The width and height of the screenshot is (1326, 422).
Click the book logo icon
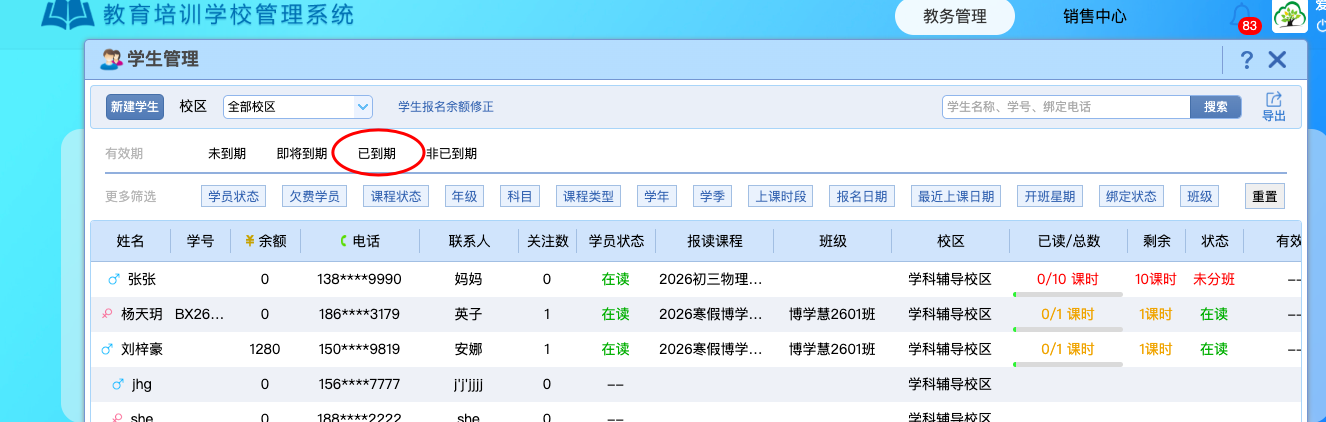[x=67, y=14]
